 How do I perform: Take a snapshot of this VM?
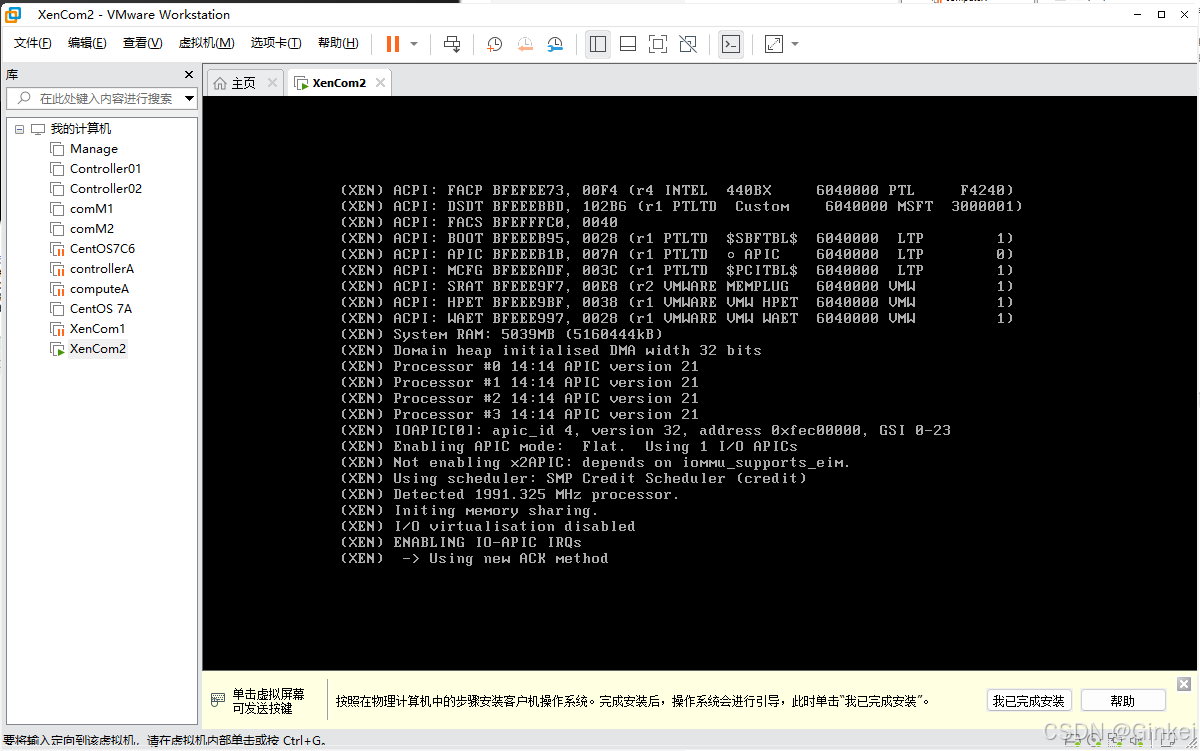[x=494, y=44]
